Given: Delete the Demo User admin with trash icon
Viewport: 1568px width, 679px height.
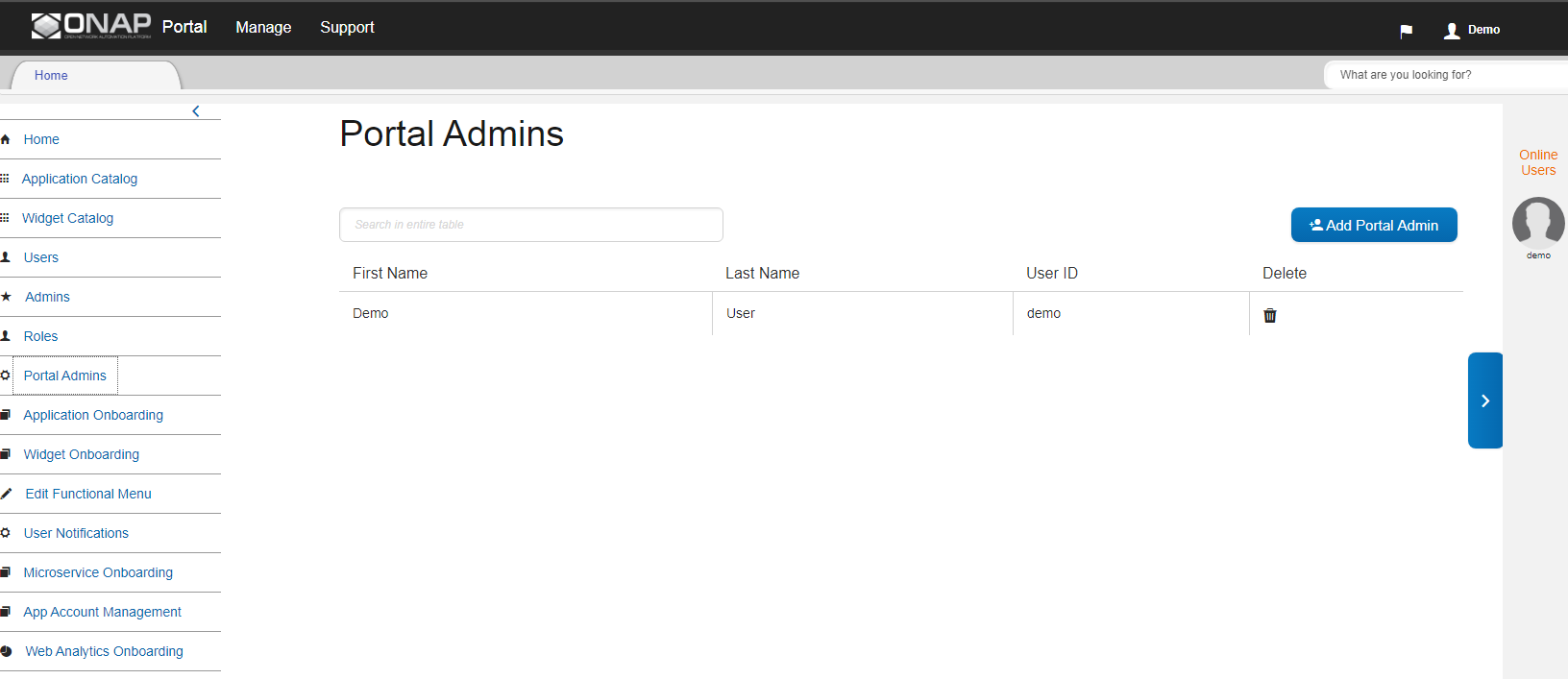Looking at the screenshot, I should (x=1269, y=315).
